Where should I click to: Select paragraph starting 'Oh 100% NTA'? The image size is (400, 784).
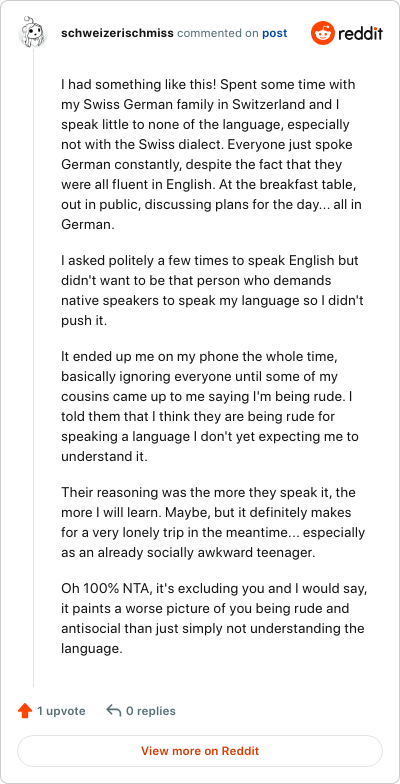[x=214, y=618]
